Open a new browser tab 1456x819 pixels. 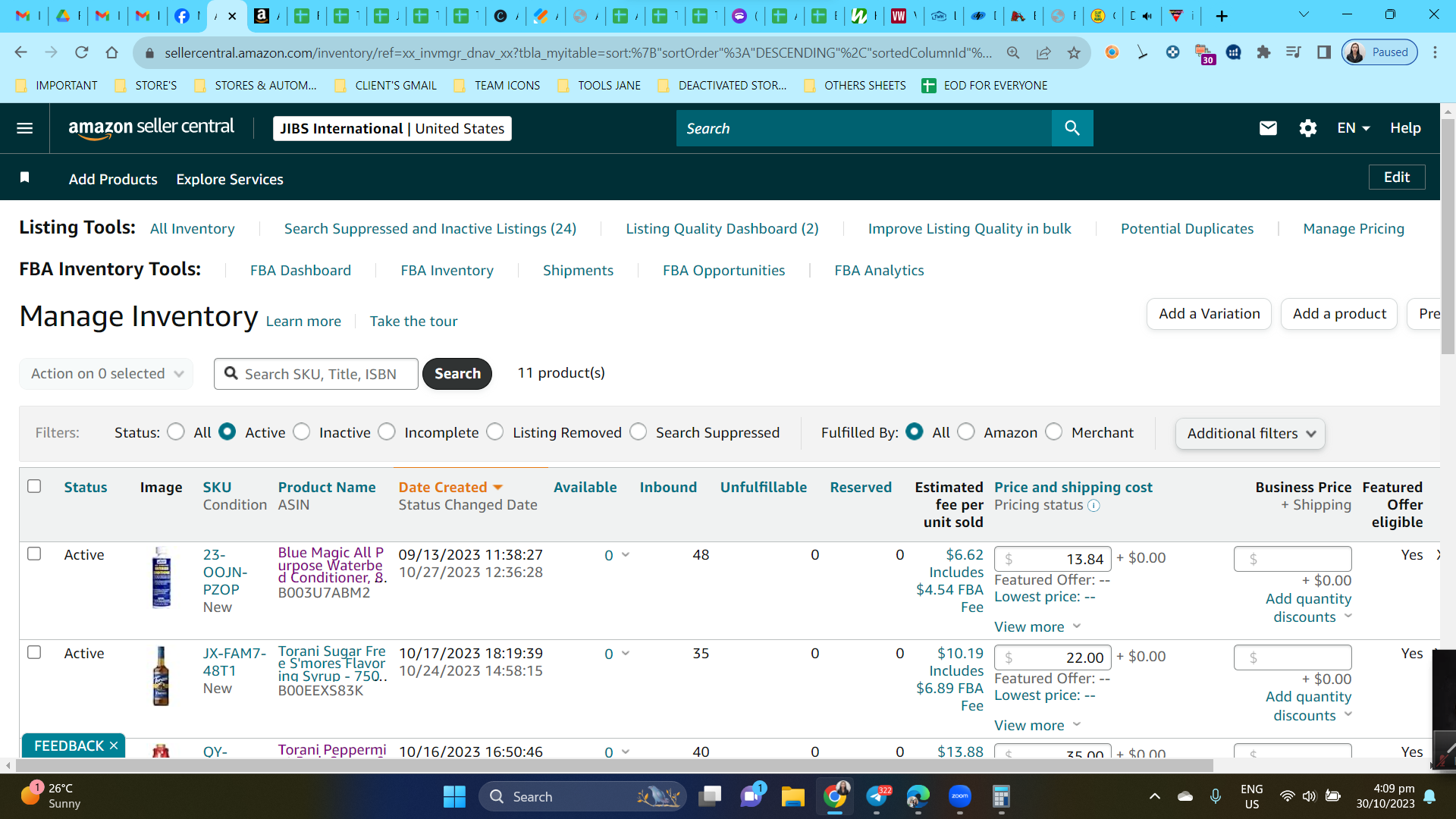[x=1222, y=16]
